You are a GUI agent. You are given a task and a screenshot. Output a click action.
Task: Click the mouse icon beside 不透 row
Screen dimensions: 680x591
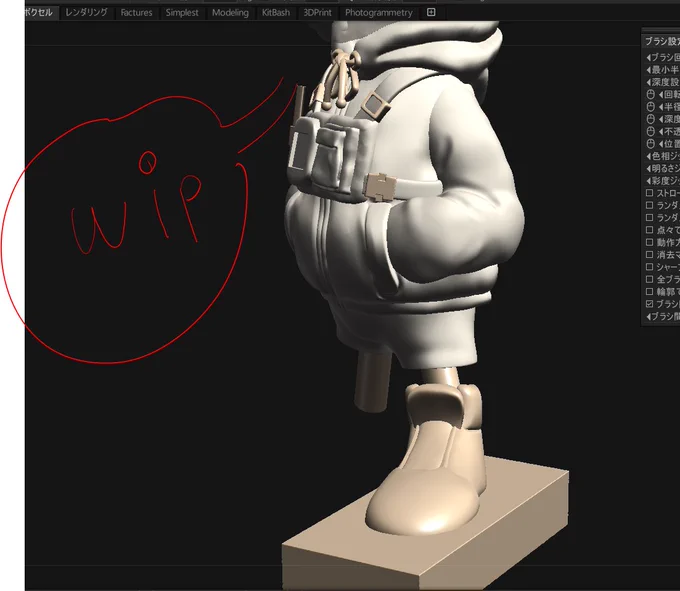[651, 131]
